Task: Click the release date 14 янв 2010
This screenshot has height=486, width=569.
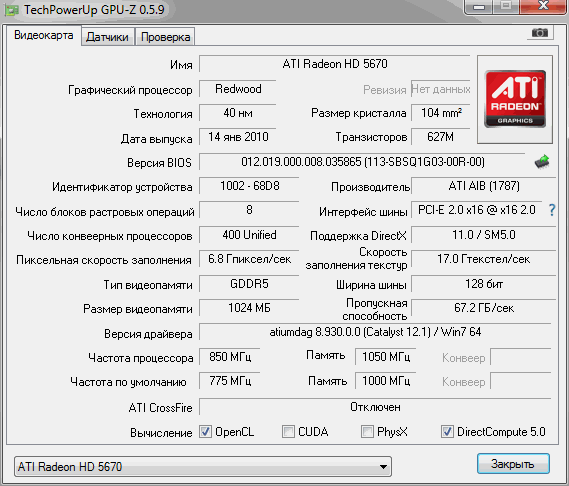Action: (x=238, y=137)
